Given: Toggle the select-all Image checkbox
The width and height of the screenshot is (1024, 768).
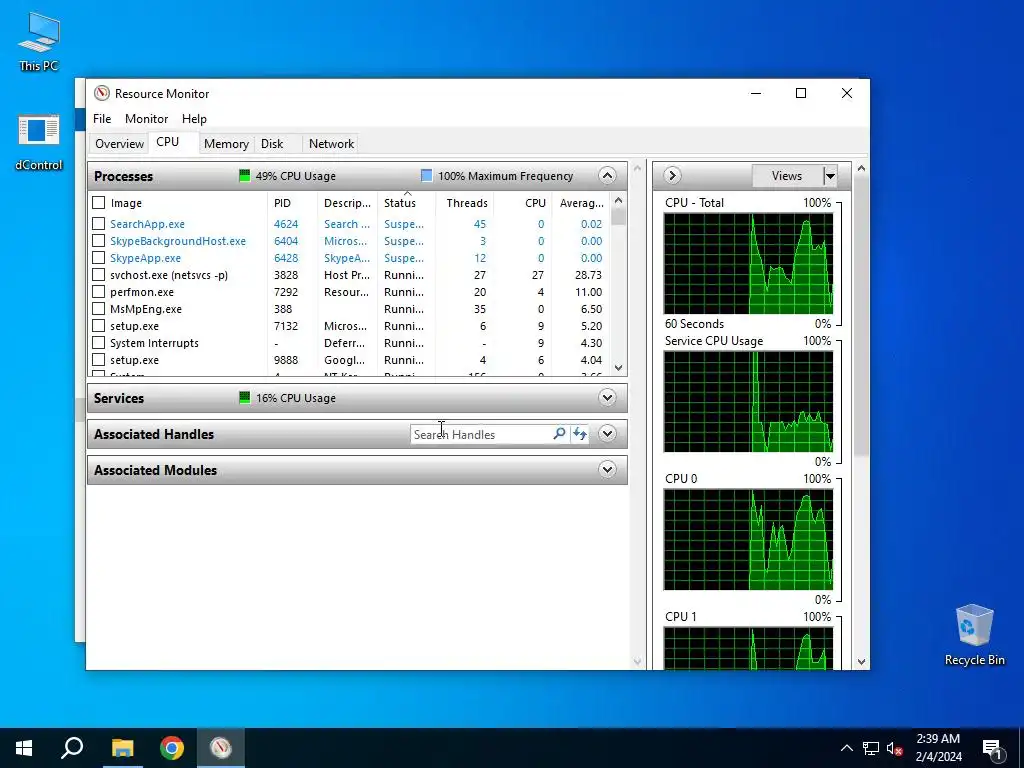Looking at the screenshot, I should (x=99, y=202).
